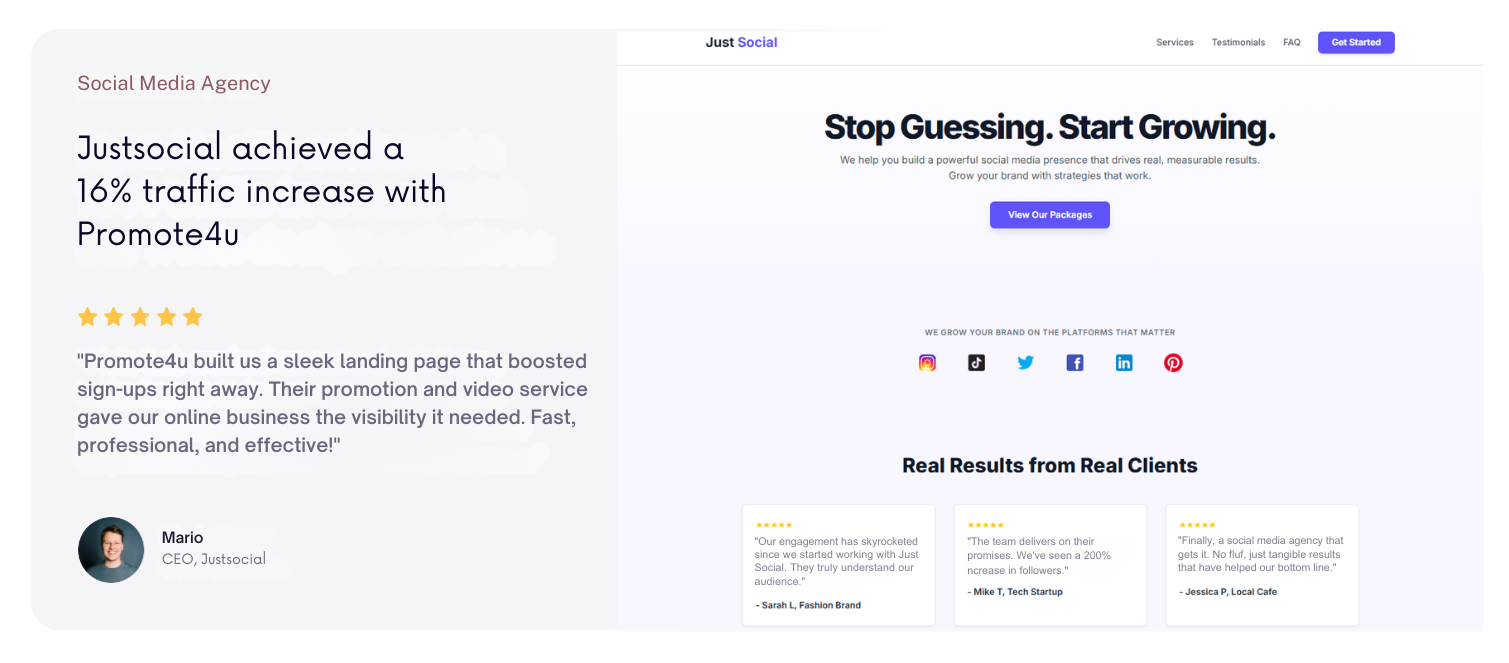Click the Pinterest icon

point(1174,363)
